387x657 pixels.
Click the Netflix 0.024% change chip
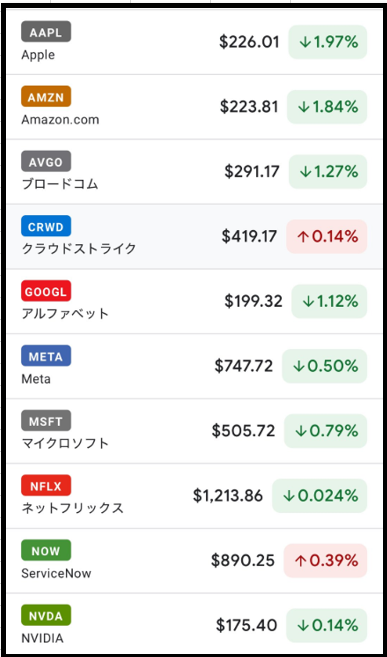tap(320, 496)
